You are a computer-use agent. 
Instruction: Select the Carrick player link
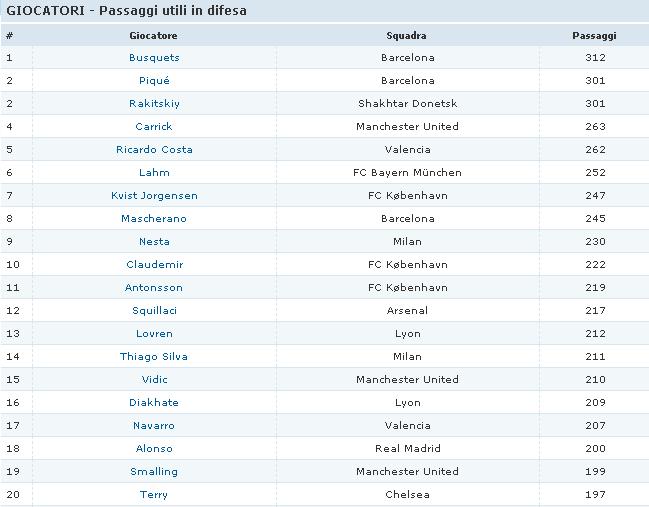click(154, 127)
